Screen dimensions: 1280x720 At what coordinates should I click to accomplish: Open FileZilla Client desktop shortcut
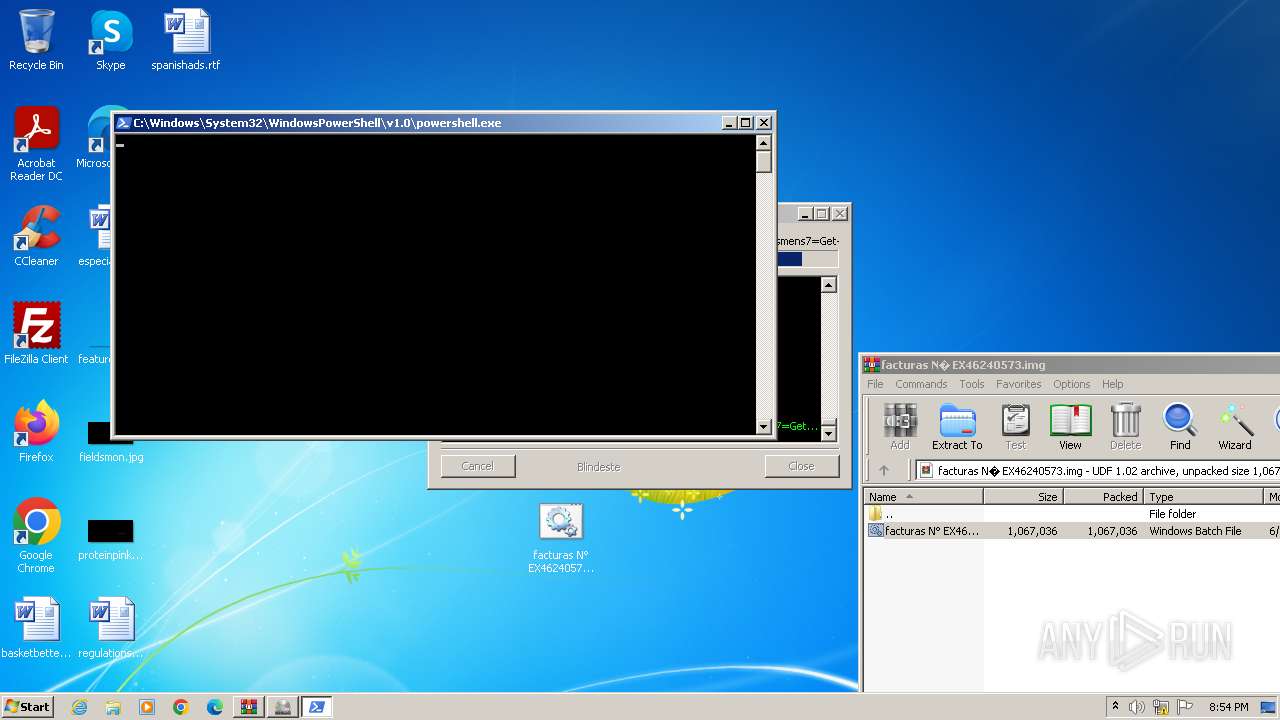(x=36, y=333)
